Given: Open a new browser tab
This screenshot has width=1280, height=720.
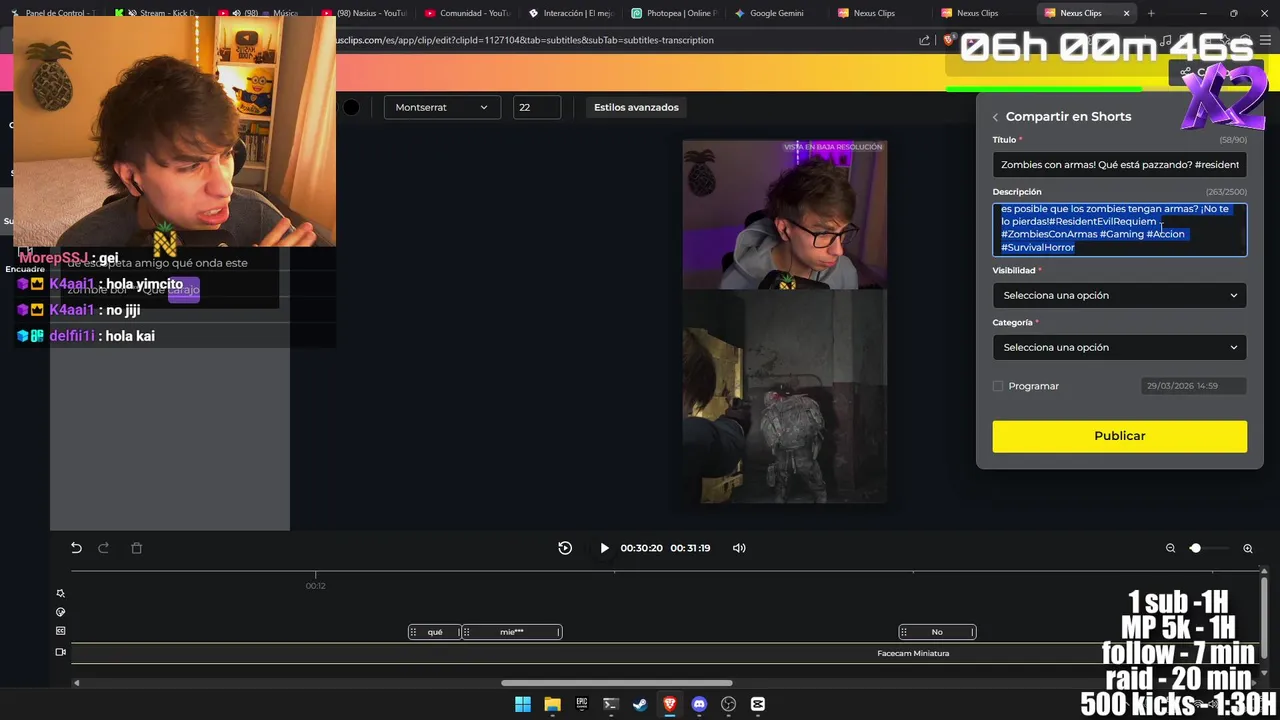Looking at the screenshot, I should click(1151, 13).
